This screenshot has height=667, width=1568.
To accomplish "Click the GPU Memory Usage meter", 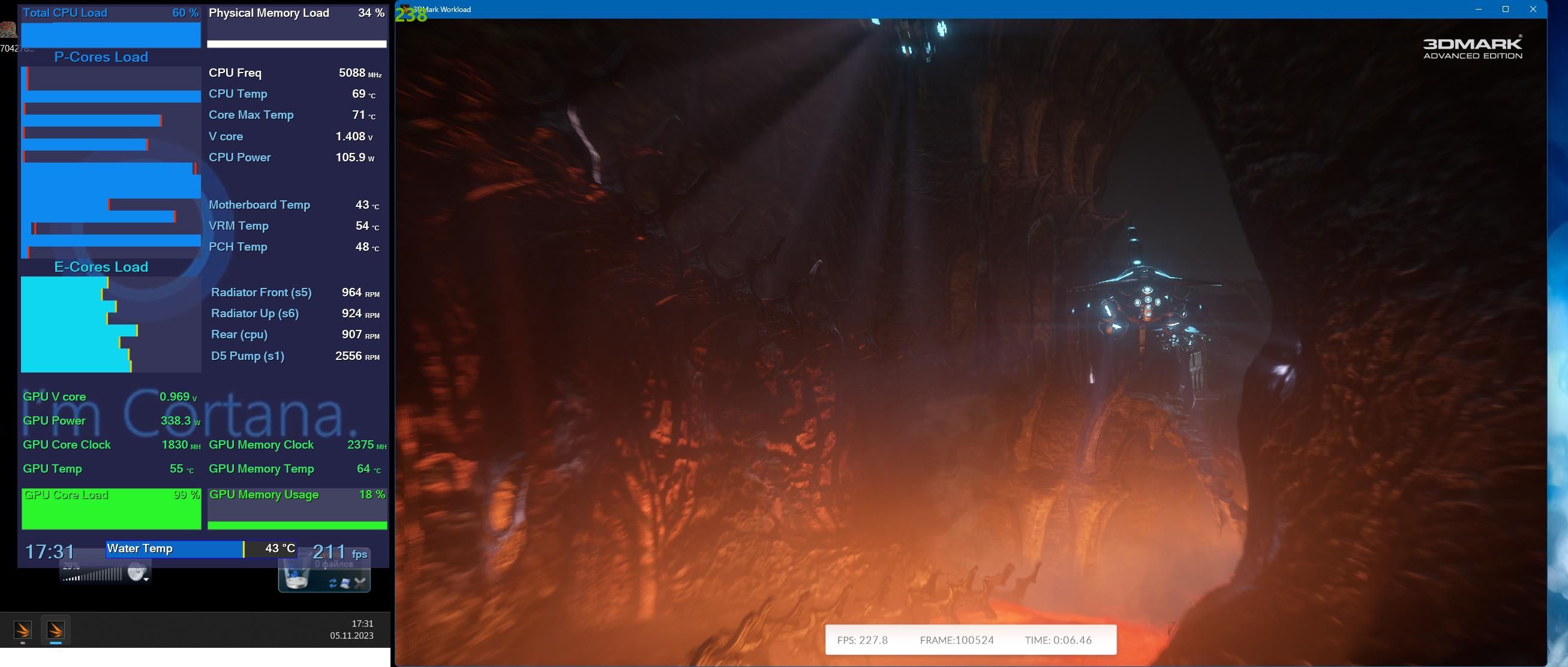I will pos(297,509).
